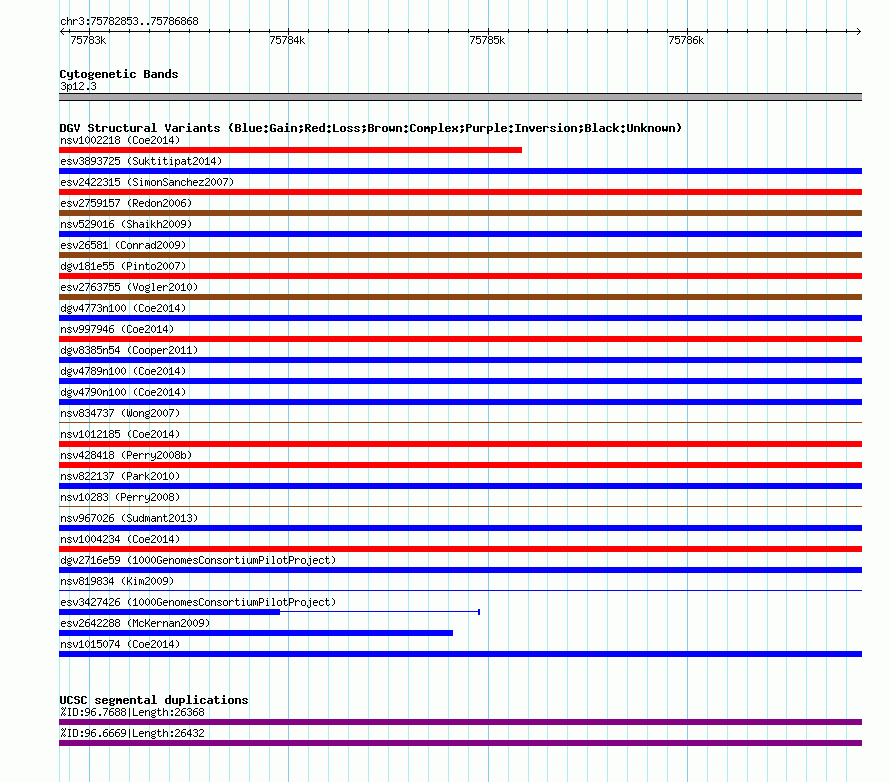
Task: Click the nsv834737 (Wong2007) label
Action: pyautogui.click(x=120, y=413)
